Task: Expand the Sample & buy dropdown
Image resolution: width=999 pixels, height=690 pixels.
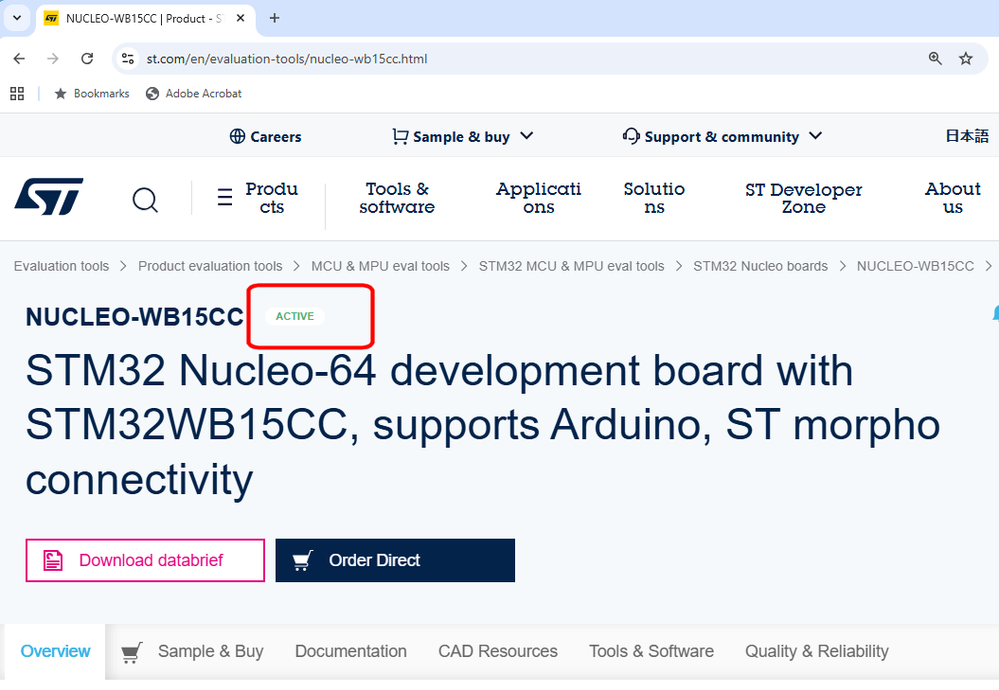Action: point(463,136)
